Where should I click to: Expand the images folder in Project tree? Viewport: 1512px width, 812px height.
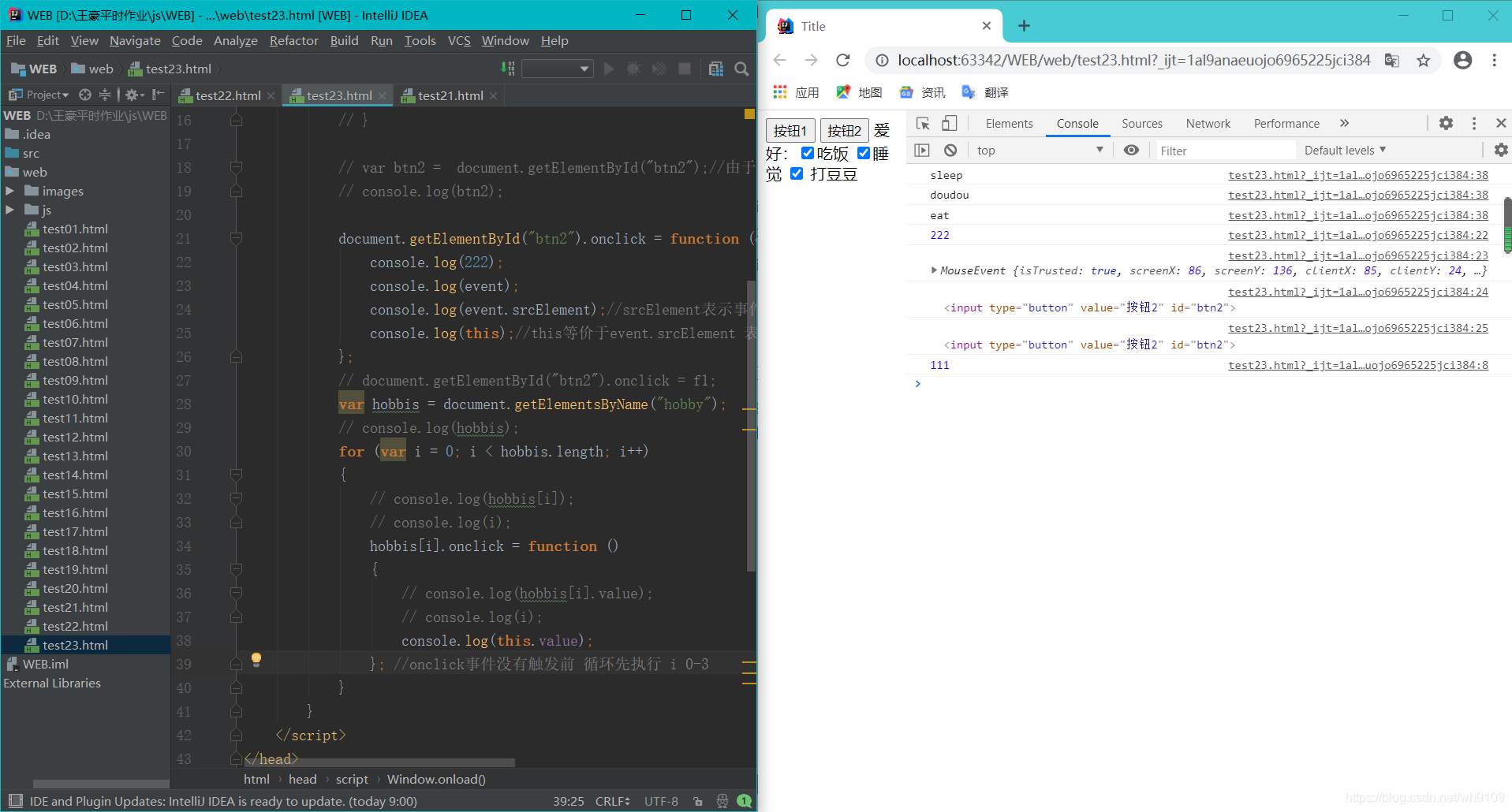(9, 191)
